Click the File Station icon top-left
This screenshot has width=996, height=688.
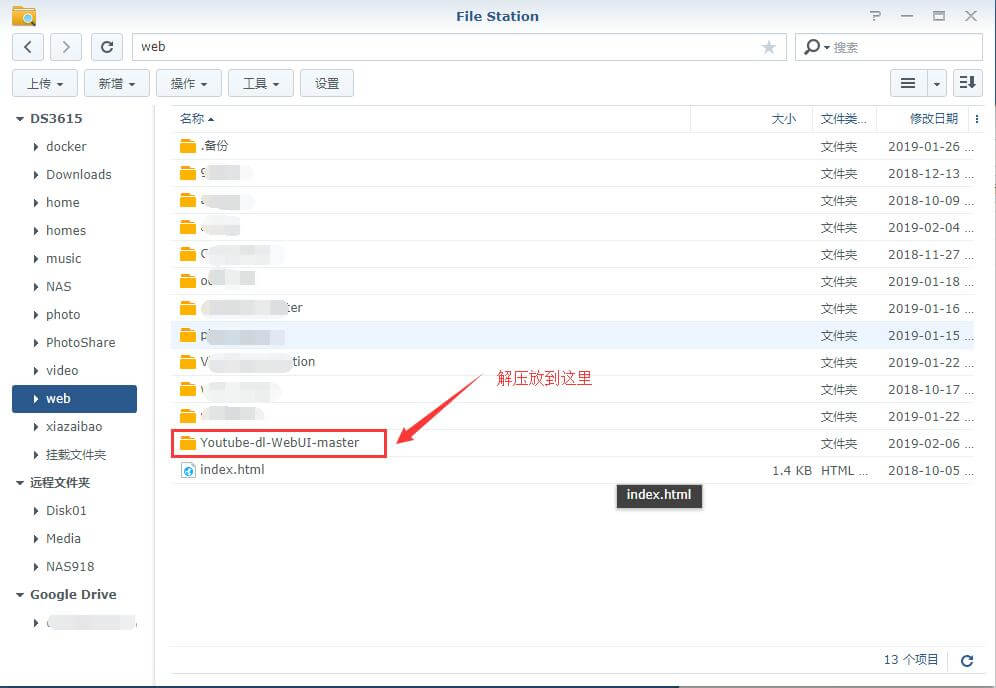[22, 16]
